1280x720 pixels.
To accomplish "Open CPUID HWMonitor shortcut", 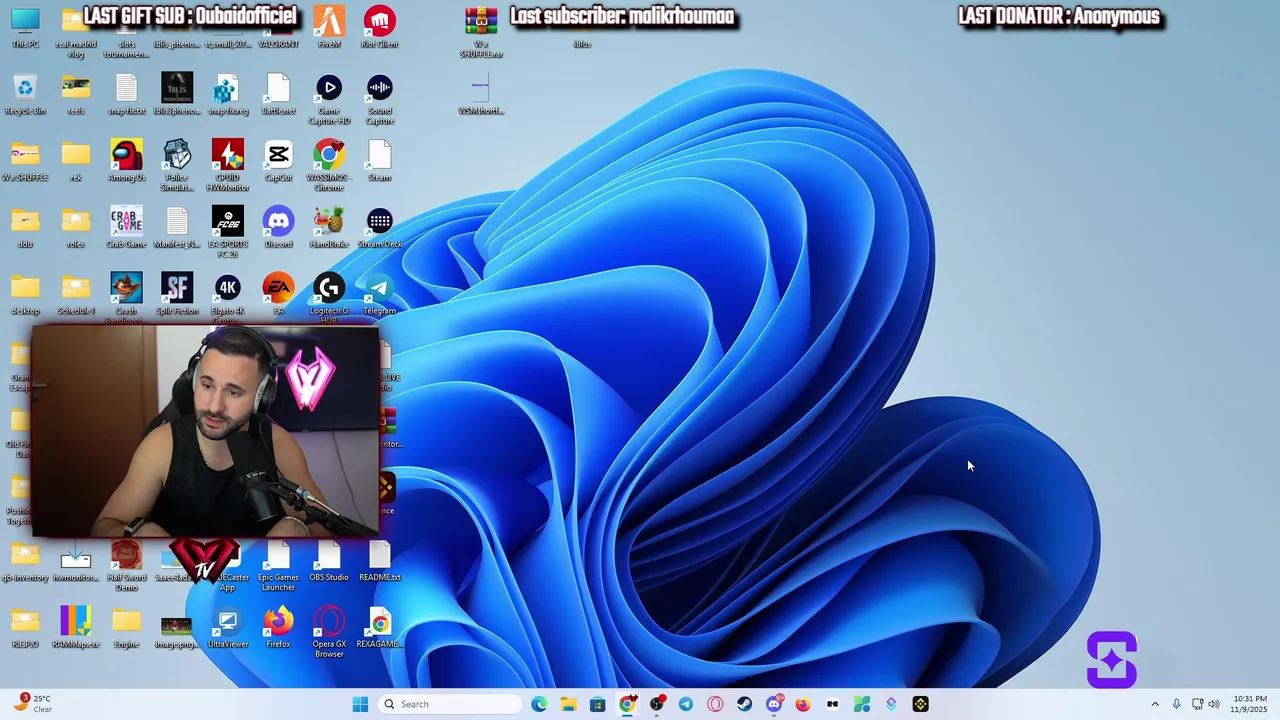I will [228, 166].
